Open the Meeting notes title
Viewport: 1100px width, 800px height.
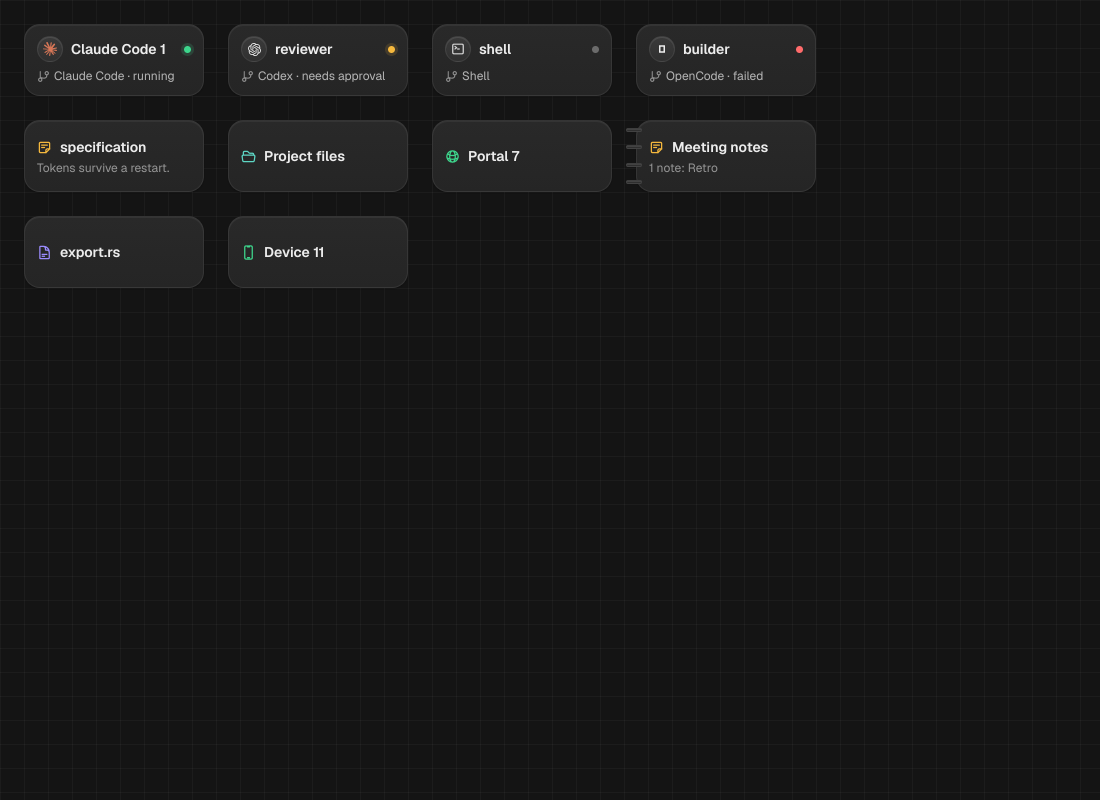click(720, 147)
